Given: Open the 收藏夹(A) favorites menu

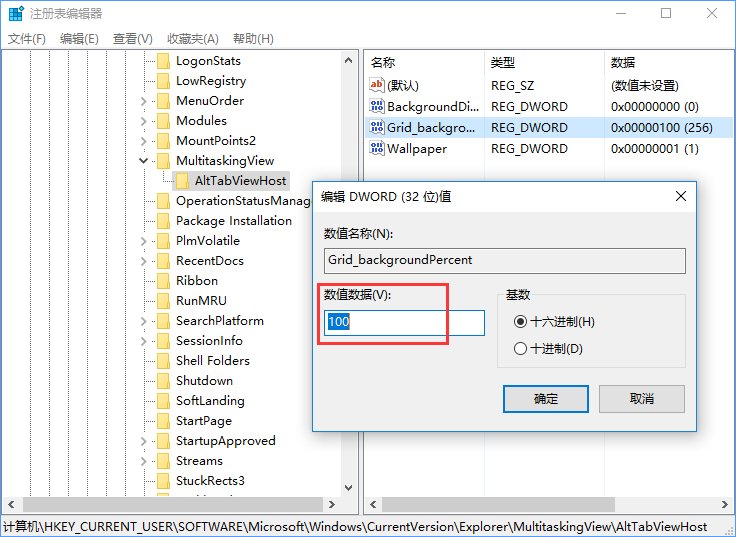Looking at the screenshot, I should click(x=193, y=39).
